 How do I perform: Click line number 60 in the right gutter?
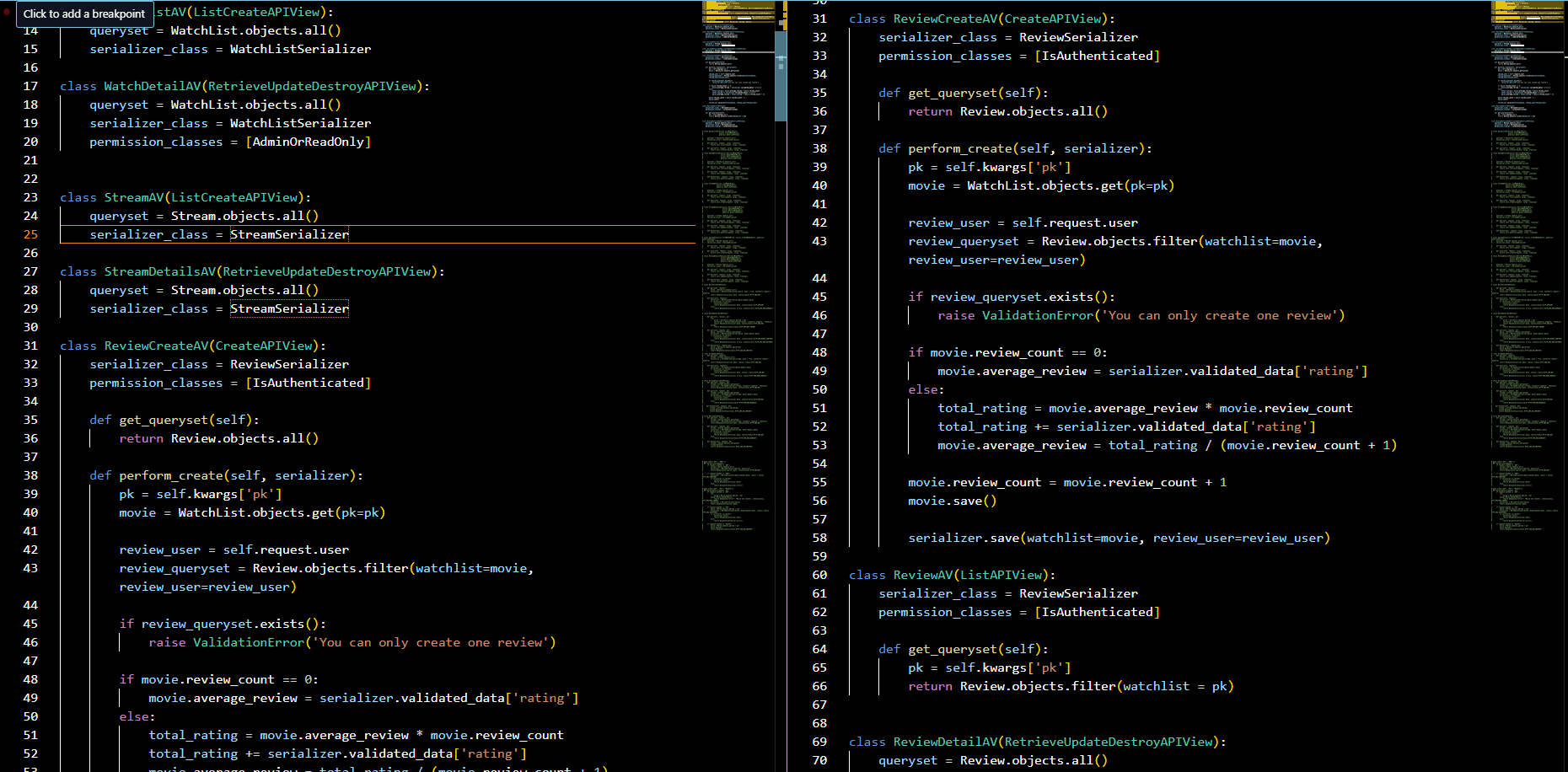click(819, 575)
